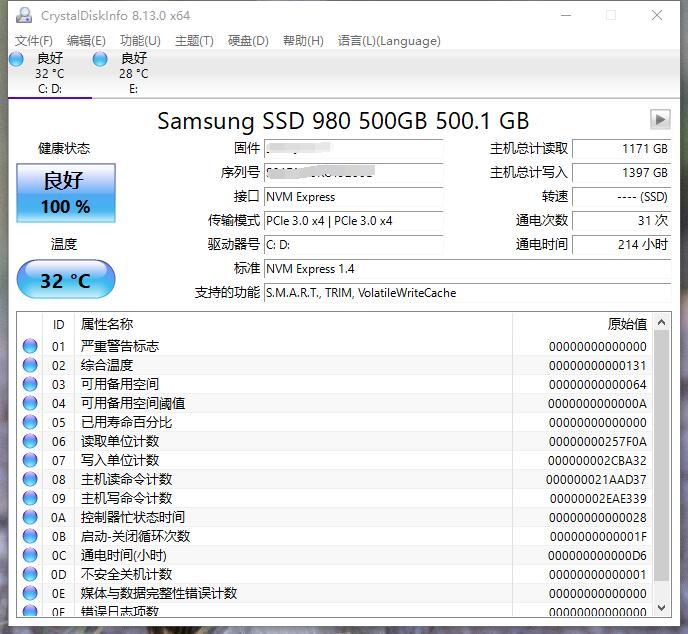This screenshot has height=634, width=688.
Task: Click the S.M.A.R.T., TRIM features field
Action: [468, 293]
